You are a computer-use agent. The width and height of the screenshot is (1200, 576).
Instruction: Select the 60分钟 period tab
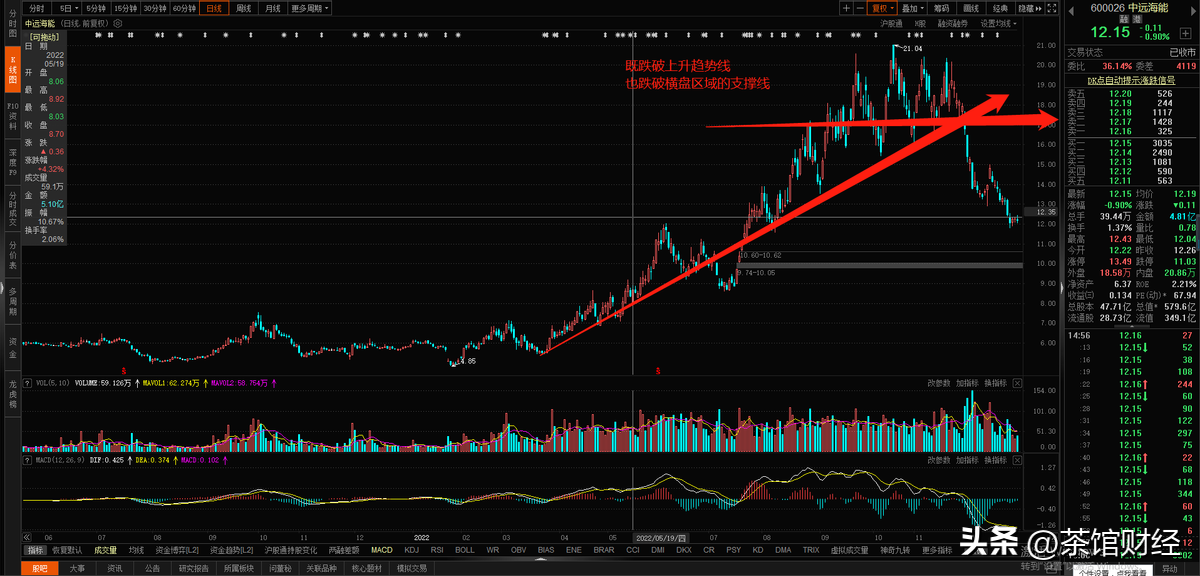(184, 8)
